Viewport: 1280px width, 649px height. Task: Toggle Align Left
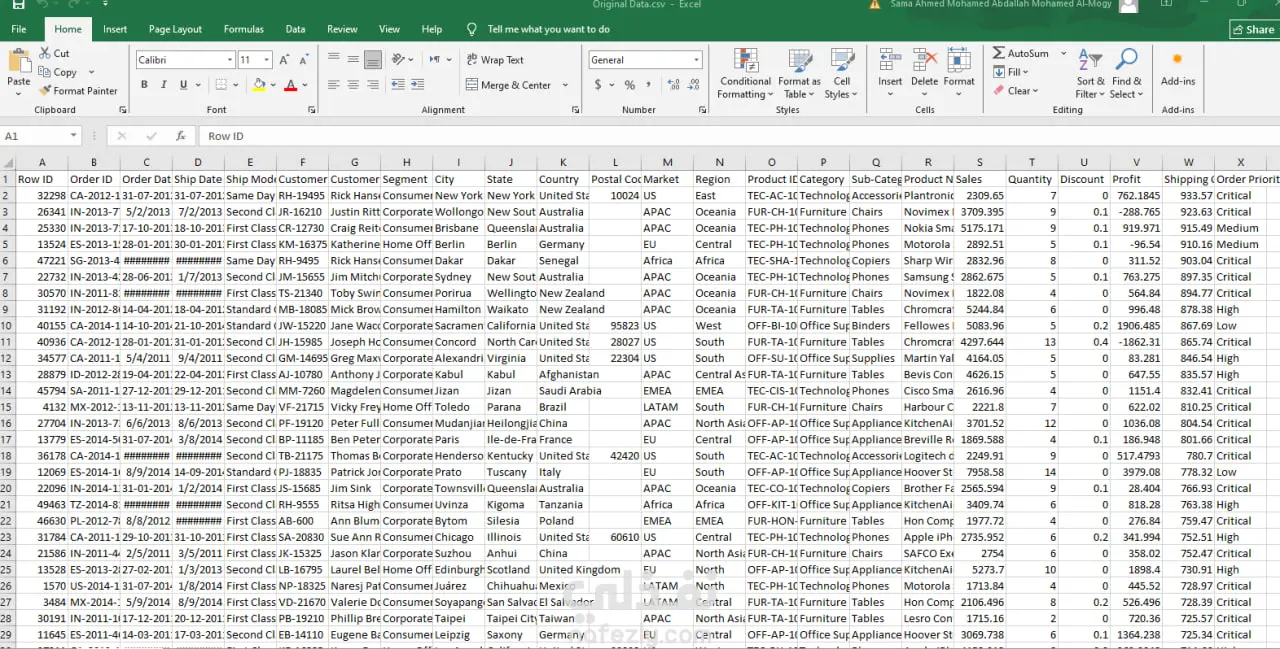(x=334, y=85)
